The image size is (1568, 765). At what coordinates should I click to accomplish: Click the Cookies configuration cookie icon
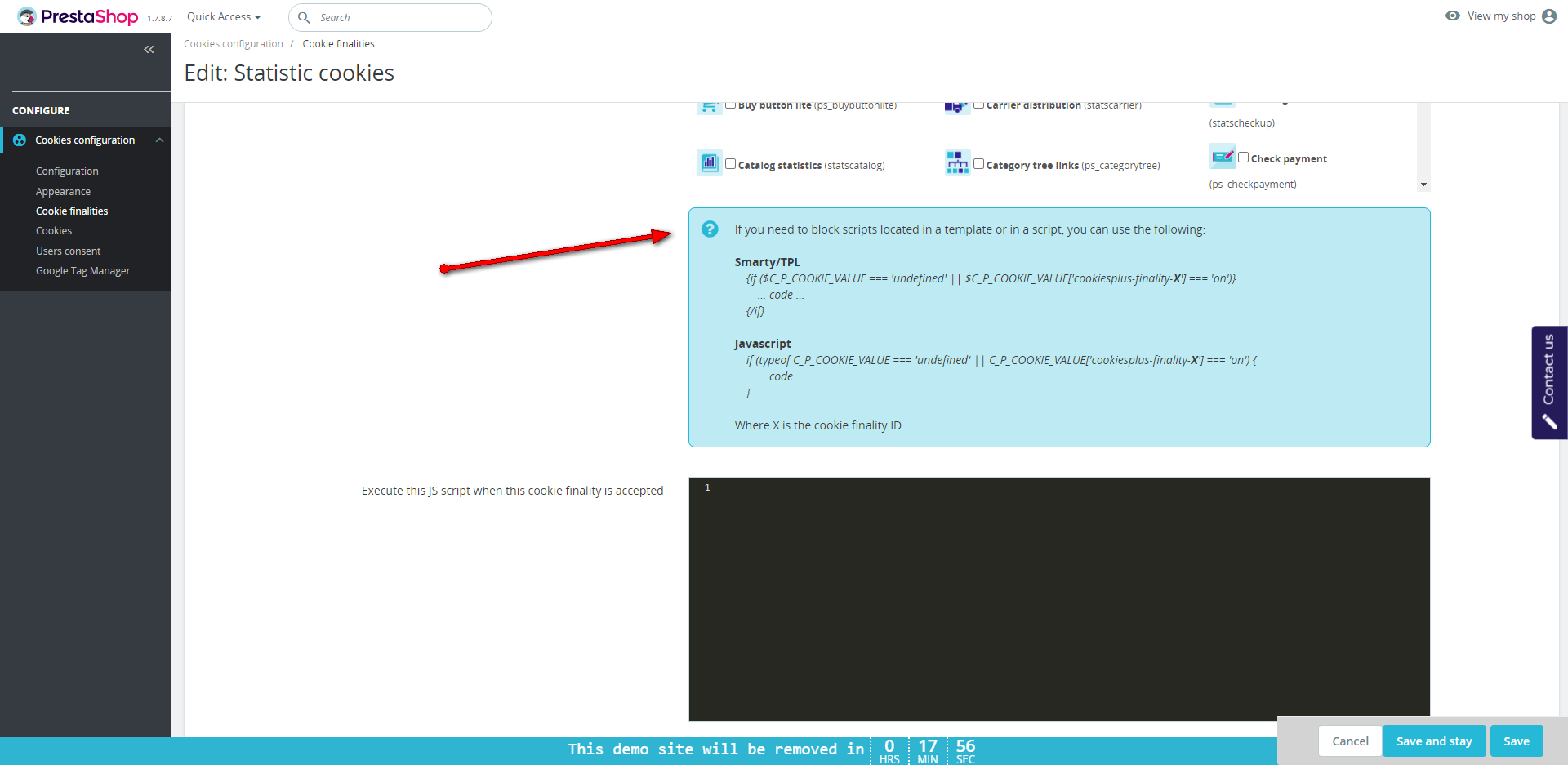click(x=20, y=140)
